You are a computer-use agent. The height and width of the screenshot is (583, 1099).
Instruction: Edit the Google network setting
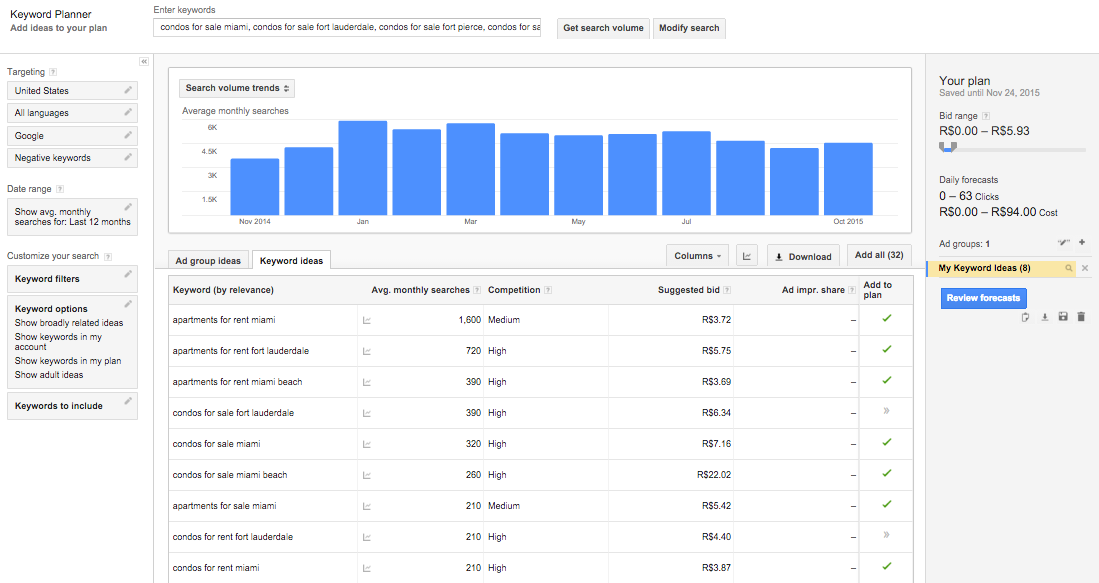(x=128, y=135)
